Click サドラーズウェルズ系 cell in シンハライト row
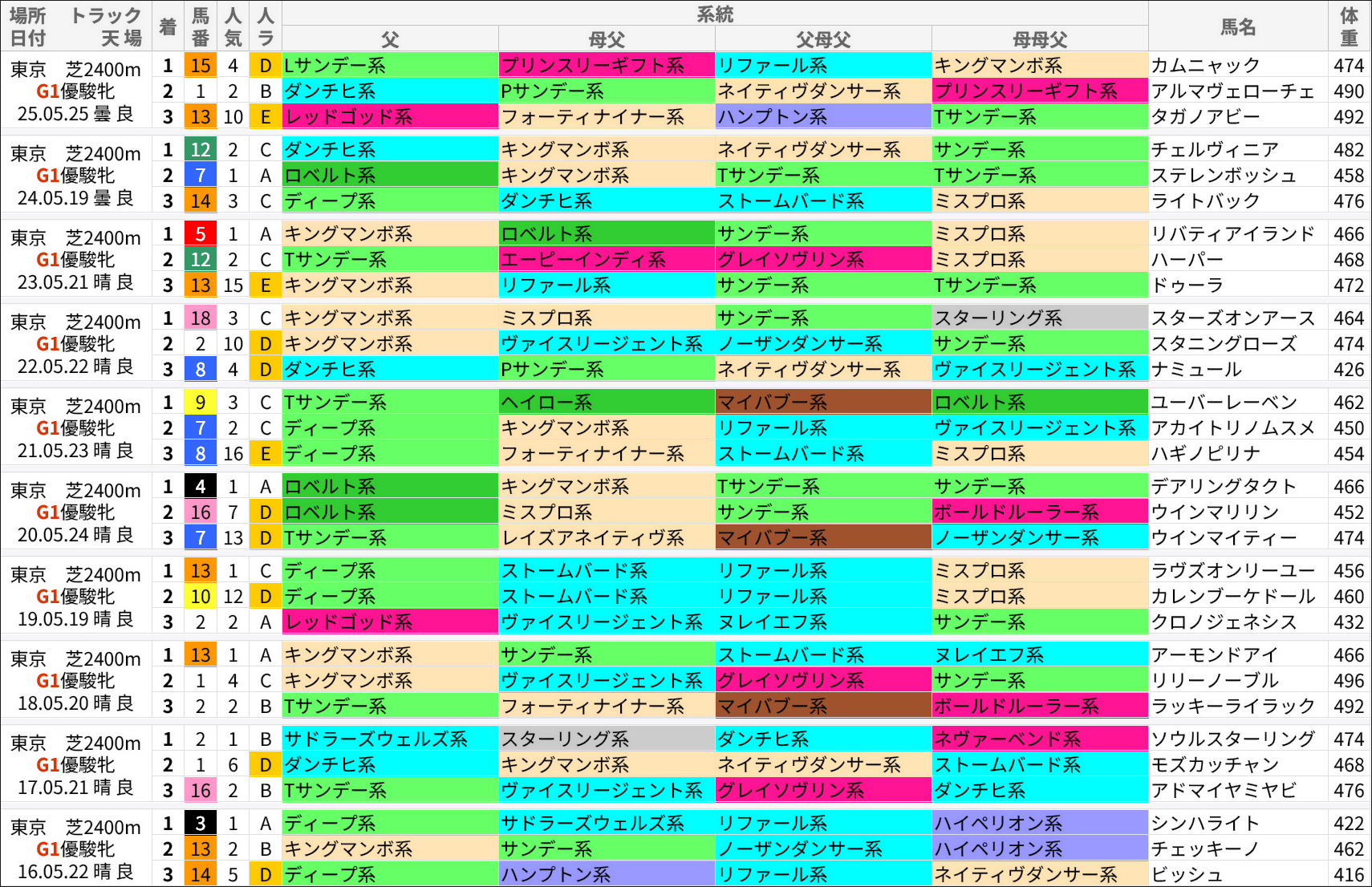1372x887 pixels. (x=607, y=824)
